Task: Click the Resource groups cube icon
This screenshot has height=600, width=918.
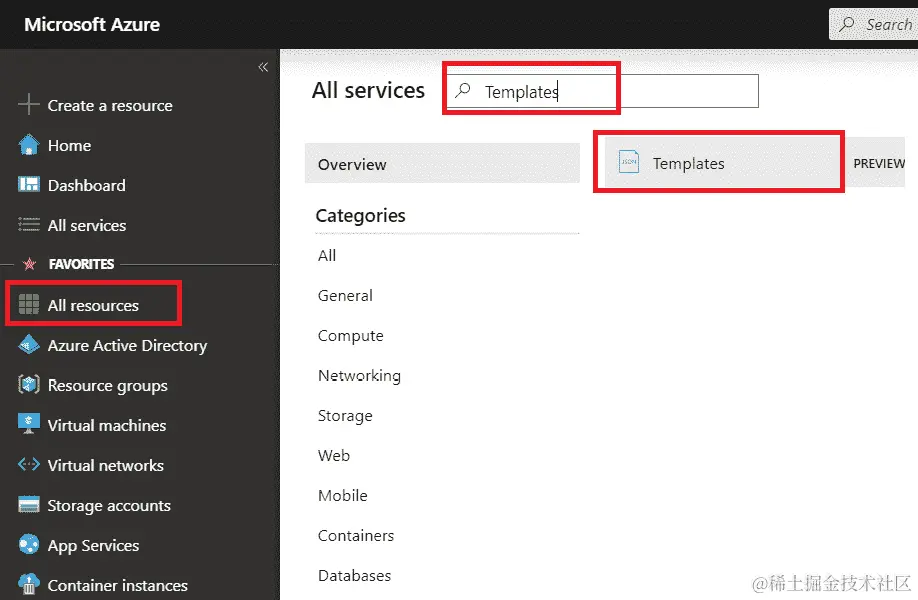Action: [29, 385]
